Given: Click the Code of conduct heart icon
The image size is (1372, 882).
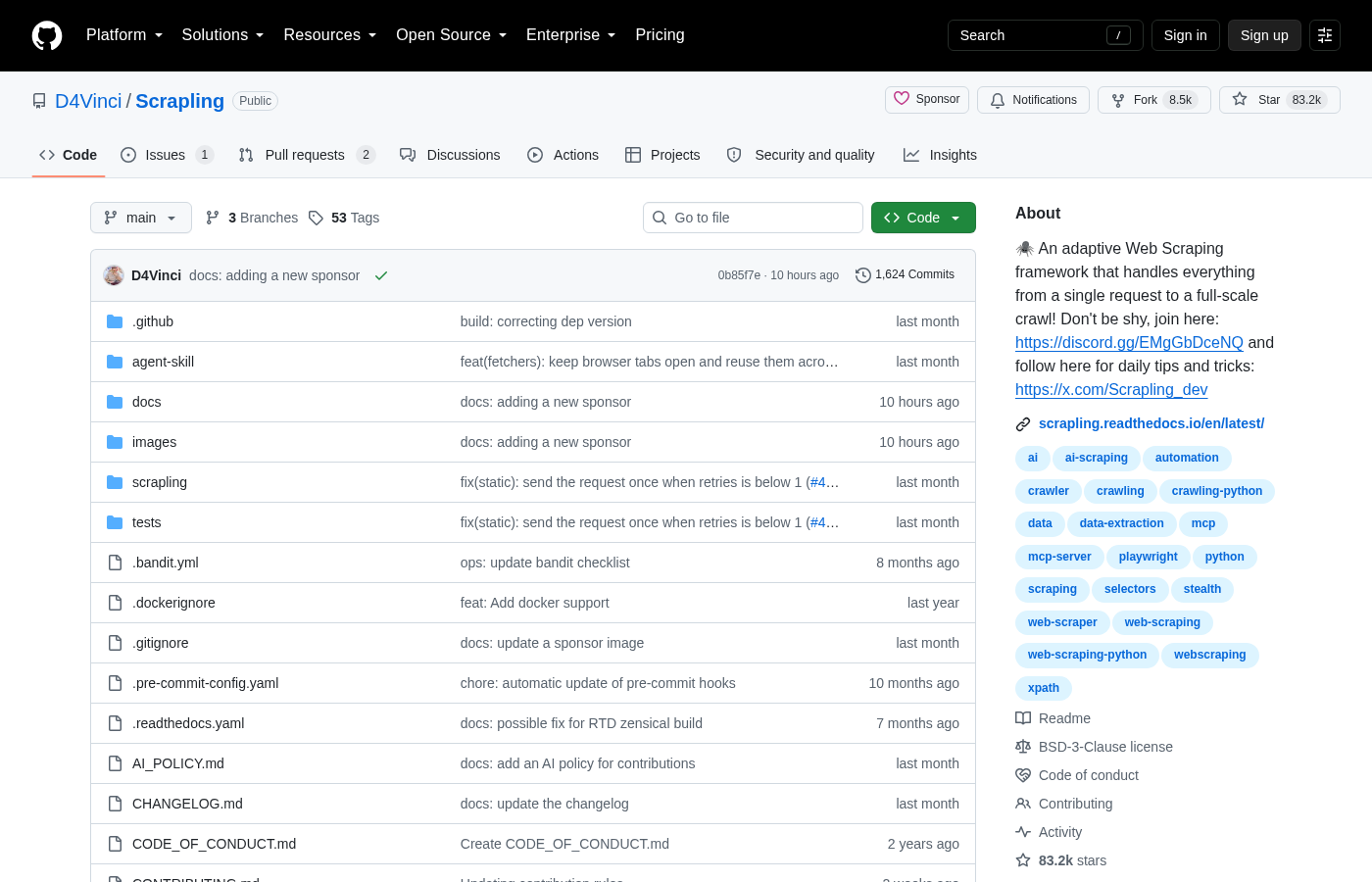Looking at the screenshot, I should tap(1023, 775).
